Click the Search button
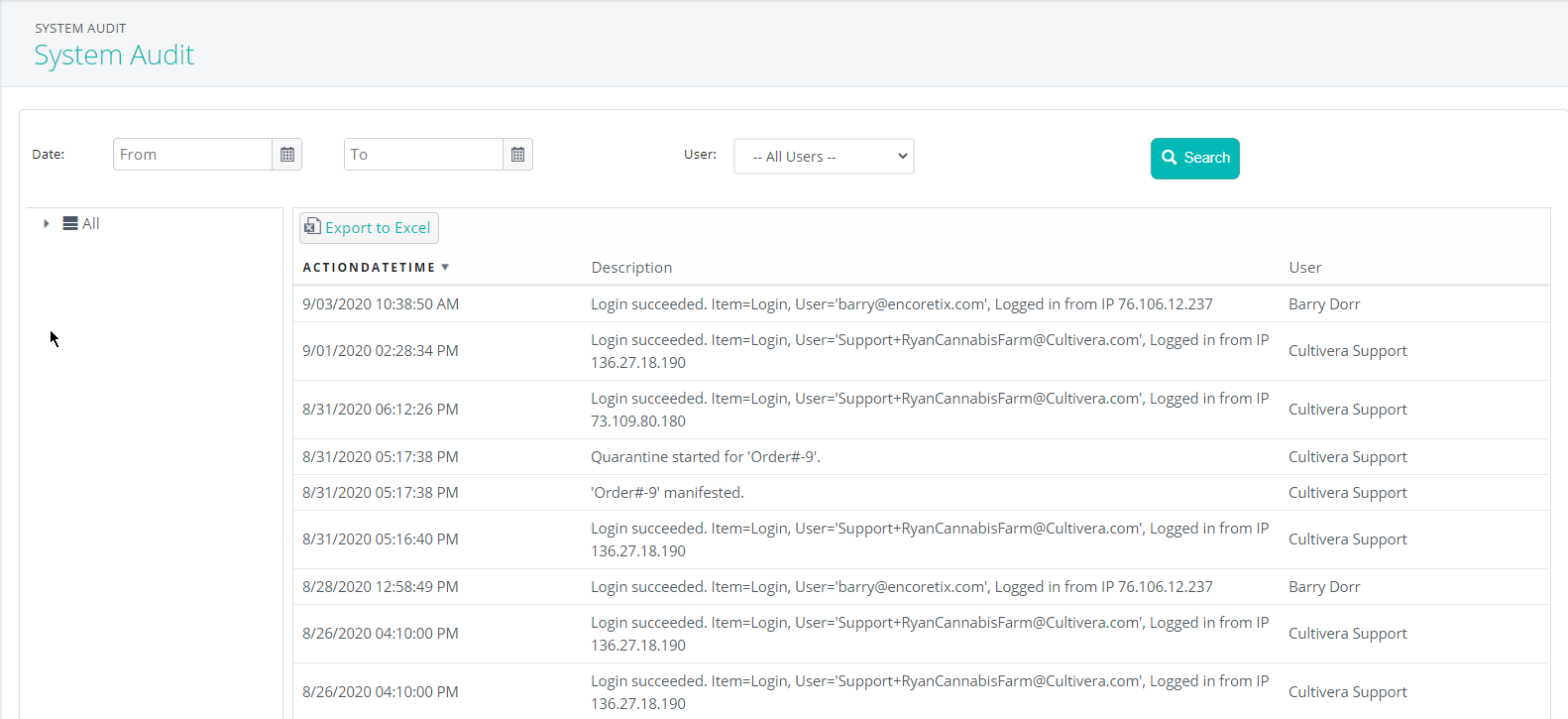The width and height of the screenshot is (1568, 719). 1194,159
